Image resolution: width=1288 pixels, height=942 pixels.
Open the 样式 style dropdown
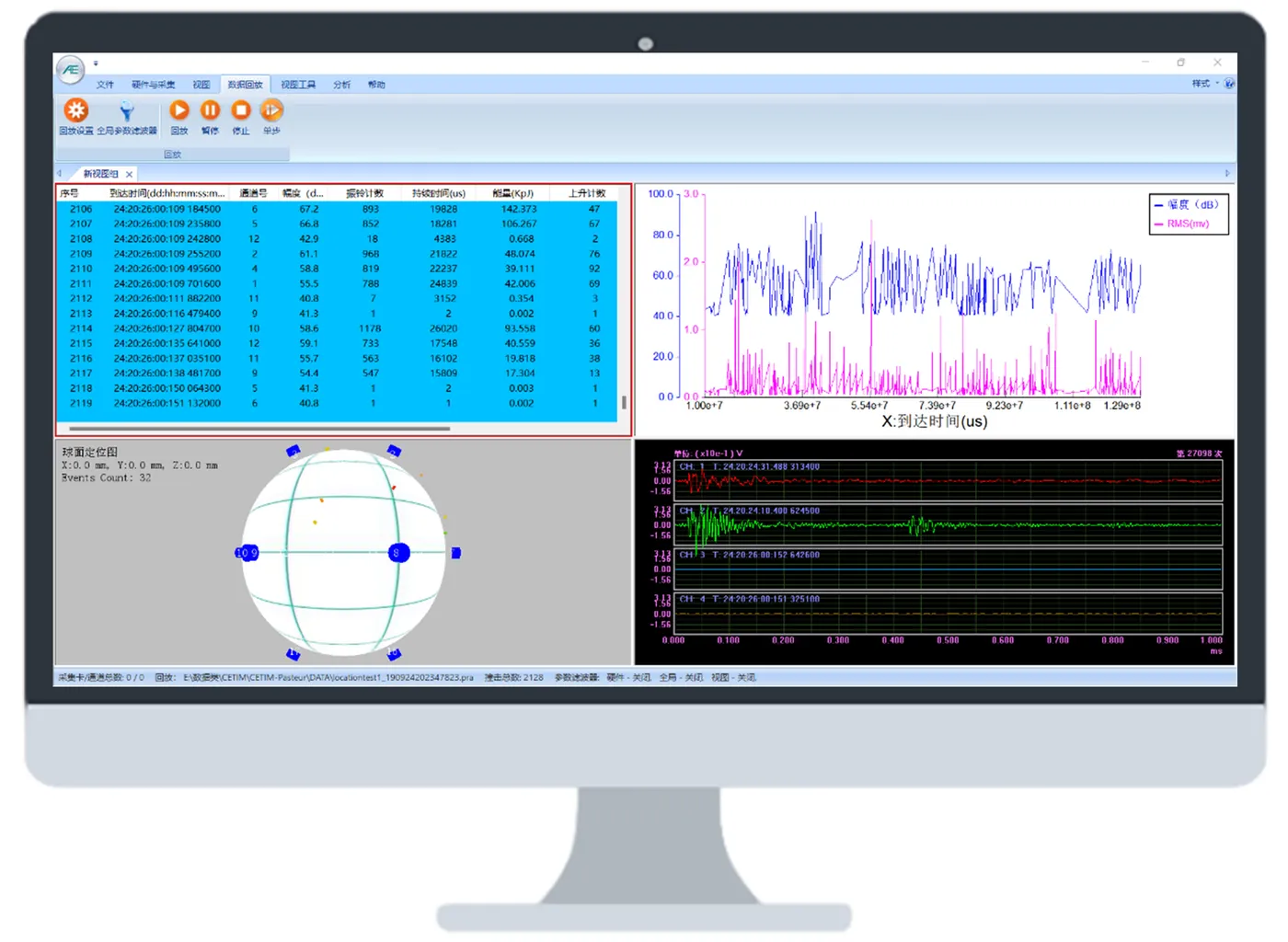click(x=1205, y=84)
